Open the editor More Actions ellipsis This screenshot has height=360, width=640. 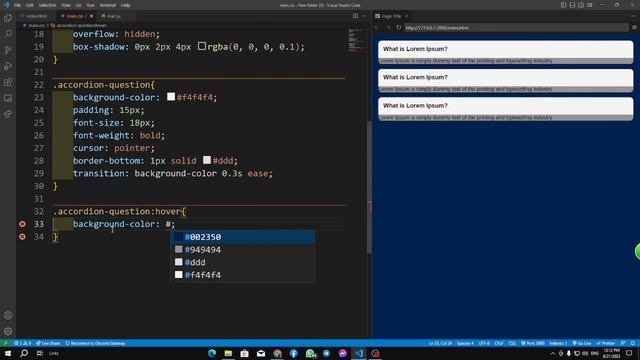pos(364,16)
